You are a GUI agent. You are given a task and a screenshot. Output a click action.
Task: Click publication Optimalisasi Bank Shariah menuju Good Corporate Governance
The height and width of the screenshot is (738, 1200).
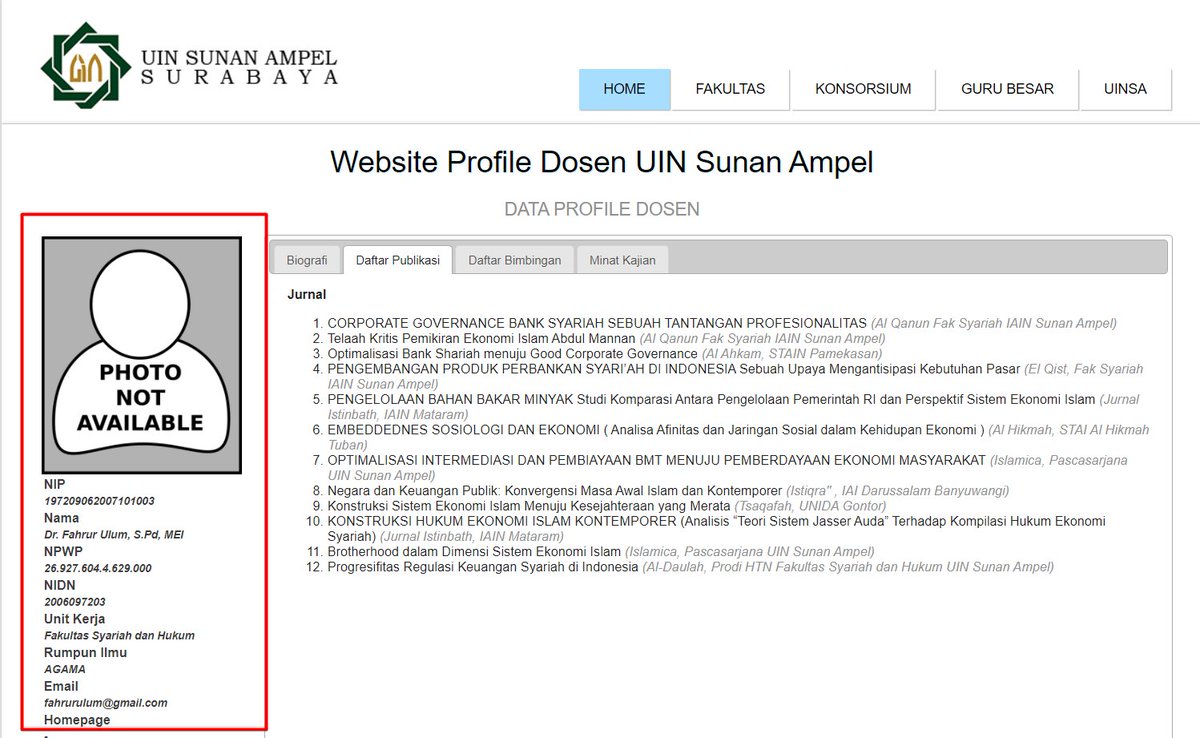pyautogui.click(x=512, y=354)
